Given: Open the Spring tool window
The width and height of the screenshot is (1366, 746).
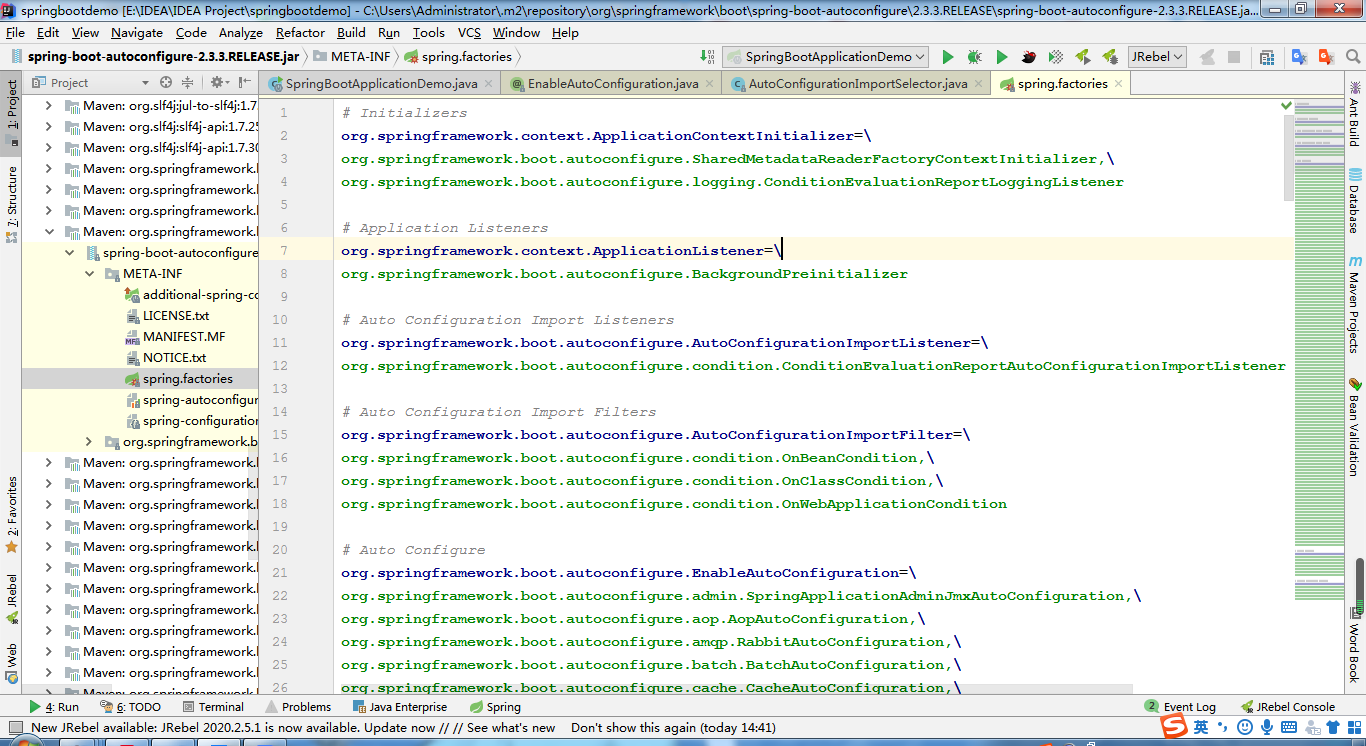Looking at the screenshot, I should (x=494, y=706).
